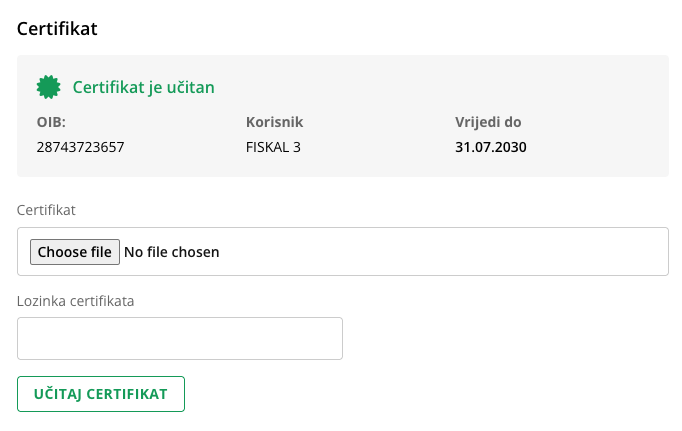This screenshot has height=431, width=682.
Task: Click the UČITAJ CERTIFIKAT button
Action: tap(101, 394)
